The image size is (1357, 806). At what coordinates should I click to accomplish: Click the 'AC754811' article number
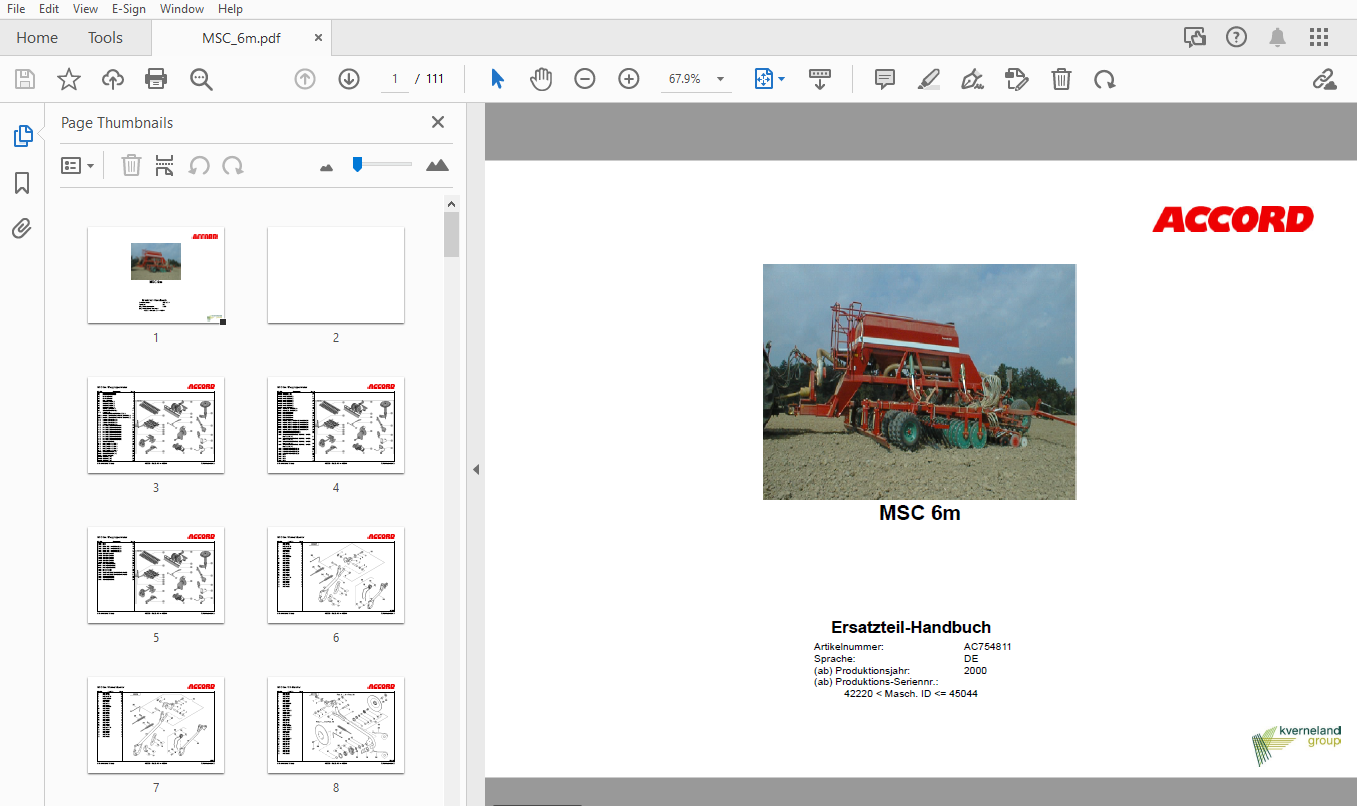point(988,647)
